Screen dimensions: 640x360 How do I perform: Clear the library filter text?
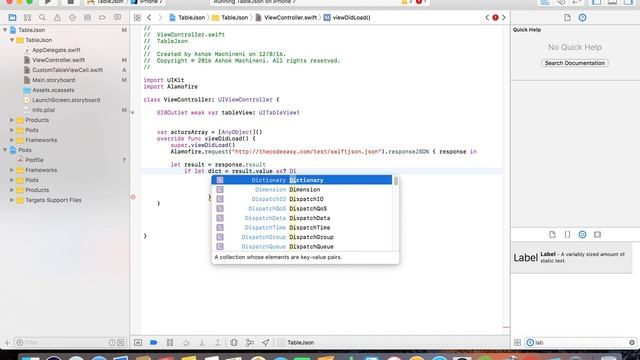tap(632, 342)
